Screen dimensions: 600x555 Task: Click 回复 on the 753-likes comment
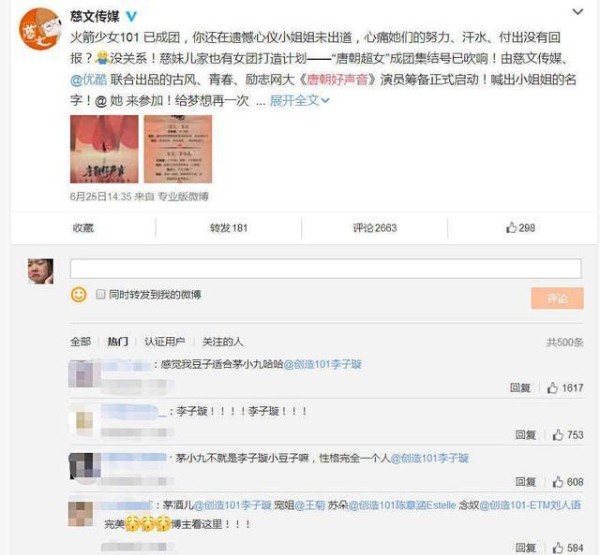click(525, 435)
